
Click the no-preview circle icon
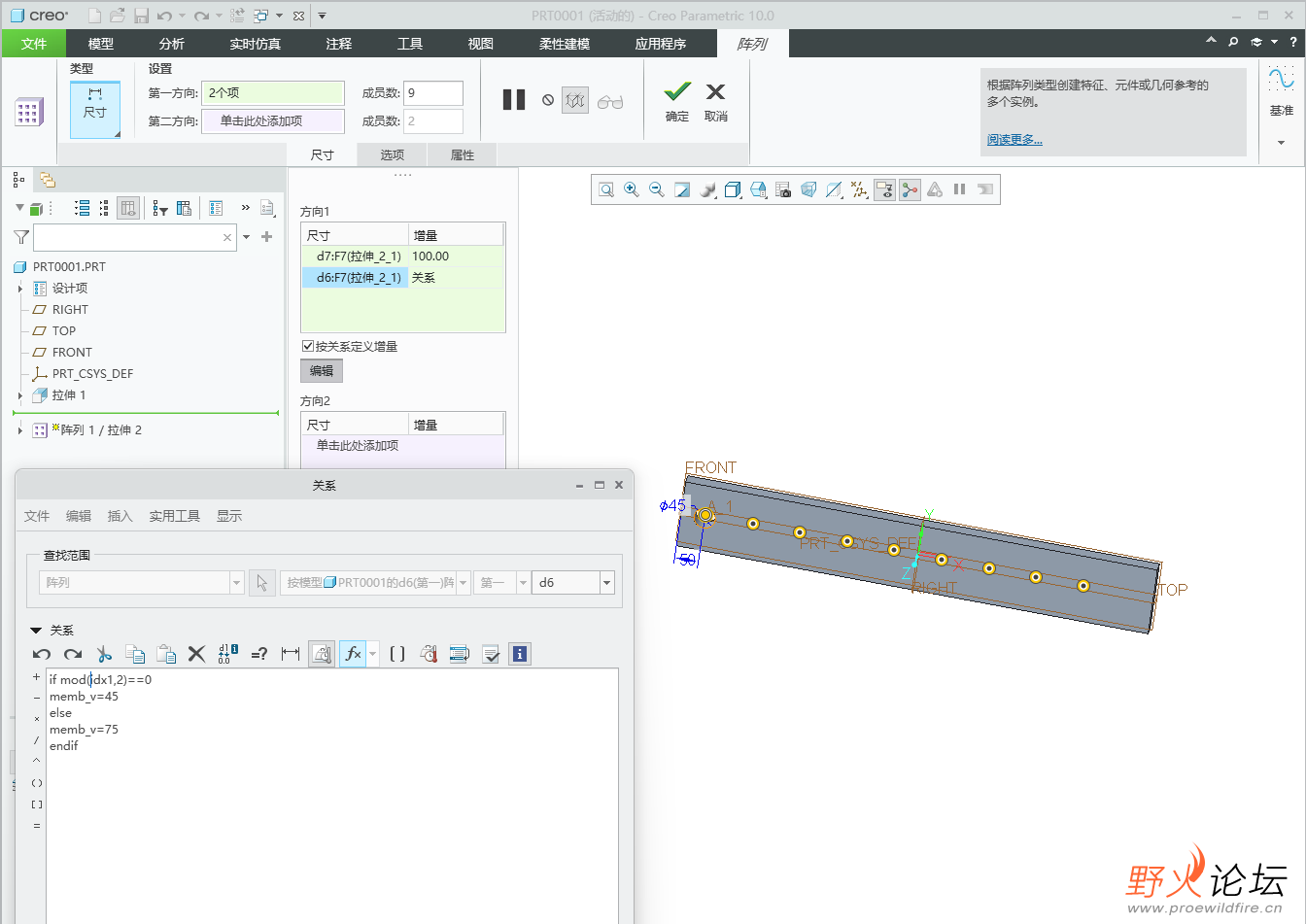548,100
